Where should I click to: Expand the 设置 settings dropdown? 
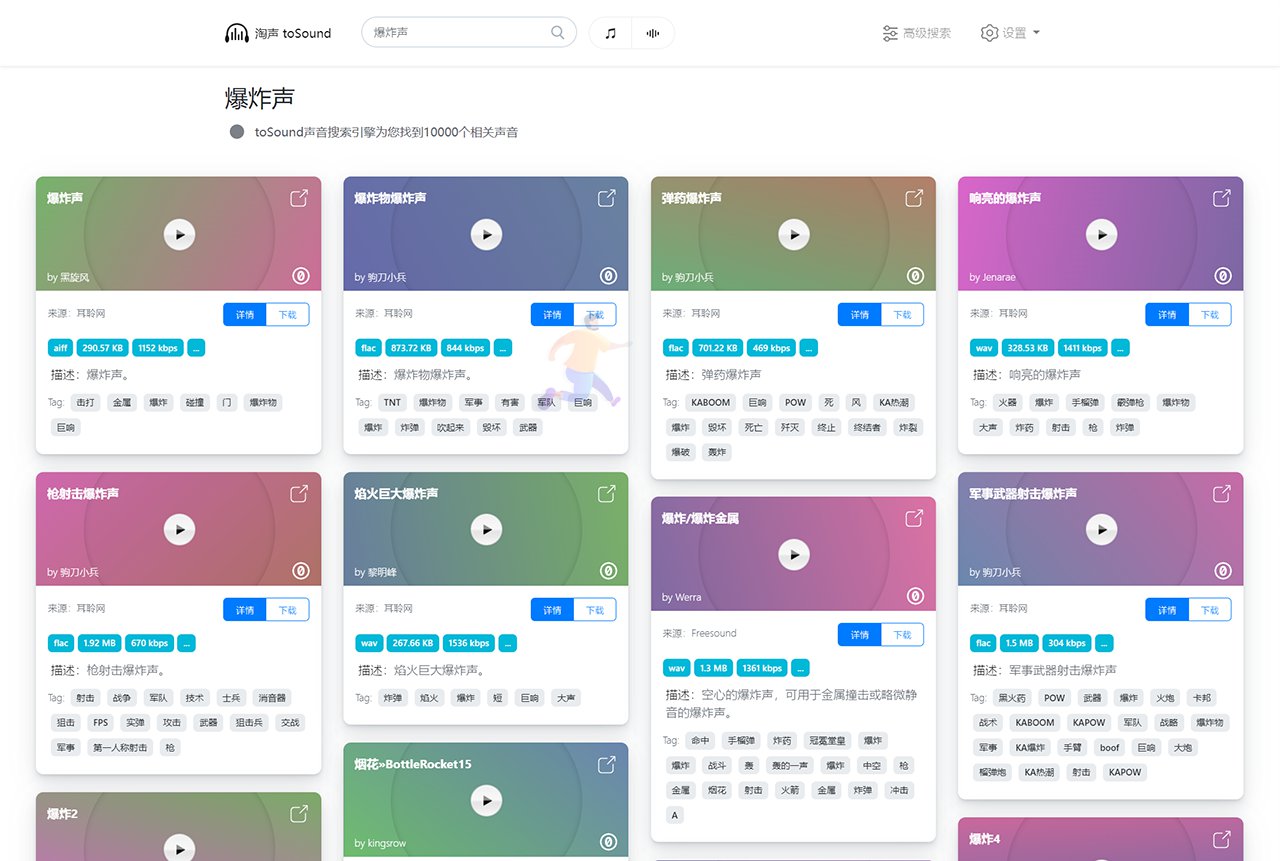pos(1010,33)
